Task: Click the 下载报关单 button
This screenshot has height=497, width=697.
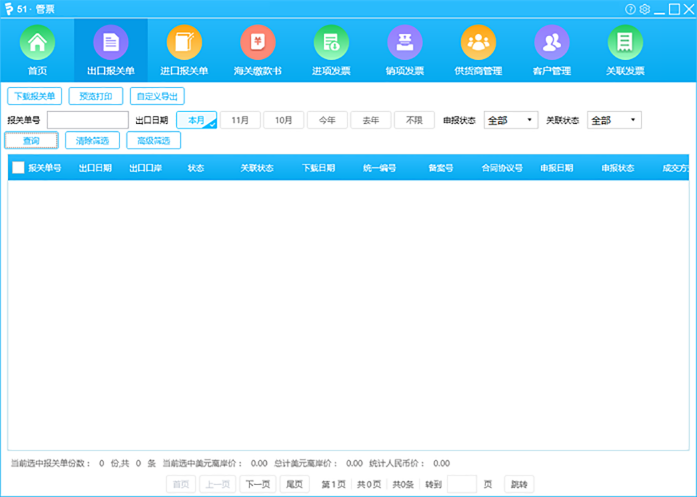Action: (34, 96)
